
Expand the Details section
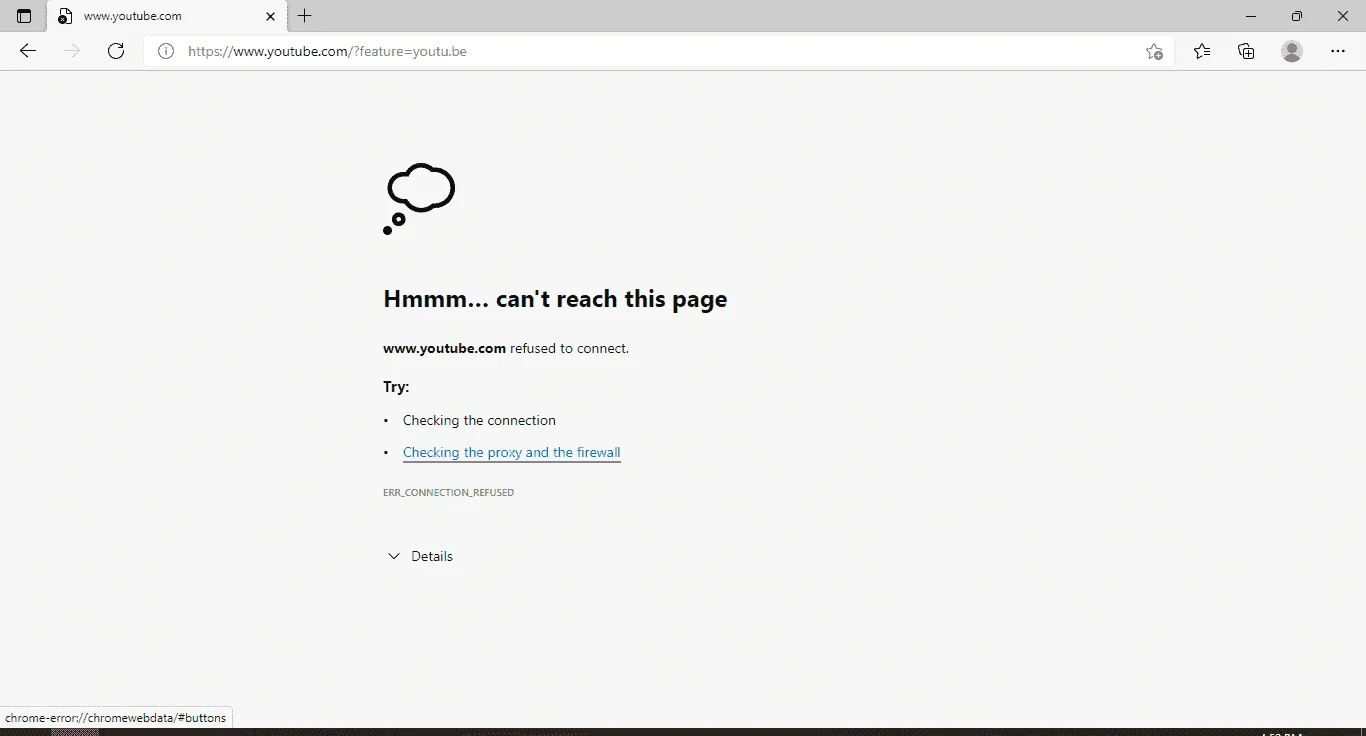pos(420,556)
